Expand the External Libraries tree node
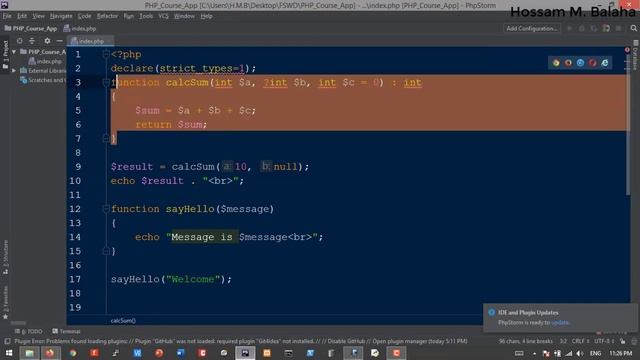The image size is (640, 360). (x=14, y=71)
